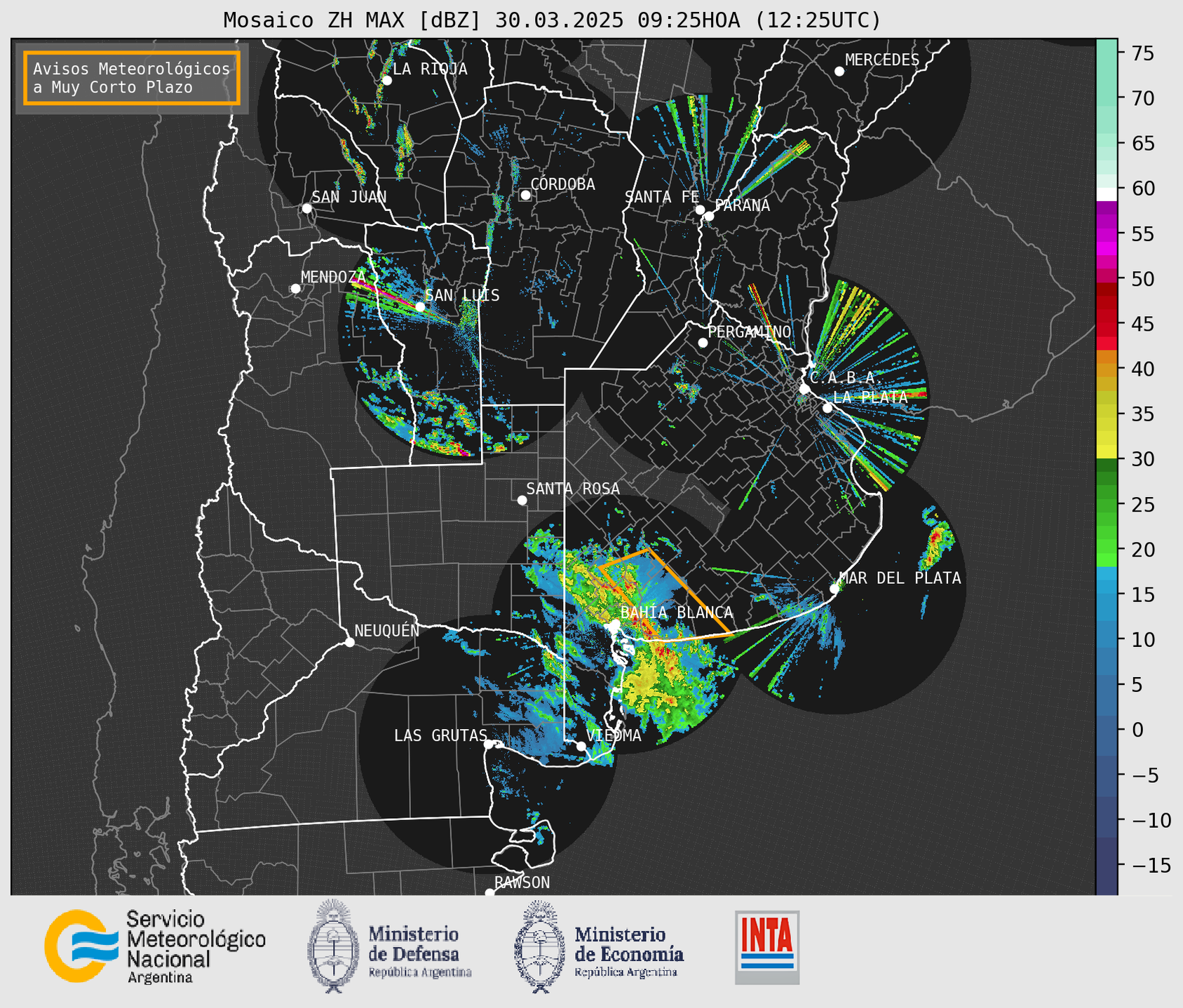The width and height of the screenshot is (1183, 1008).
Task: Click the Mar del Plata marker dot
Action: point(834,589)
